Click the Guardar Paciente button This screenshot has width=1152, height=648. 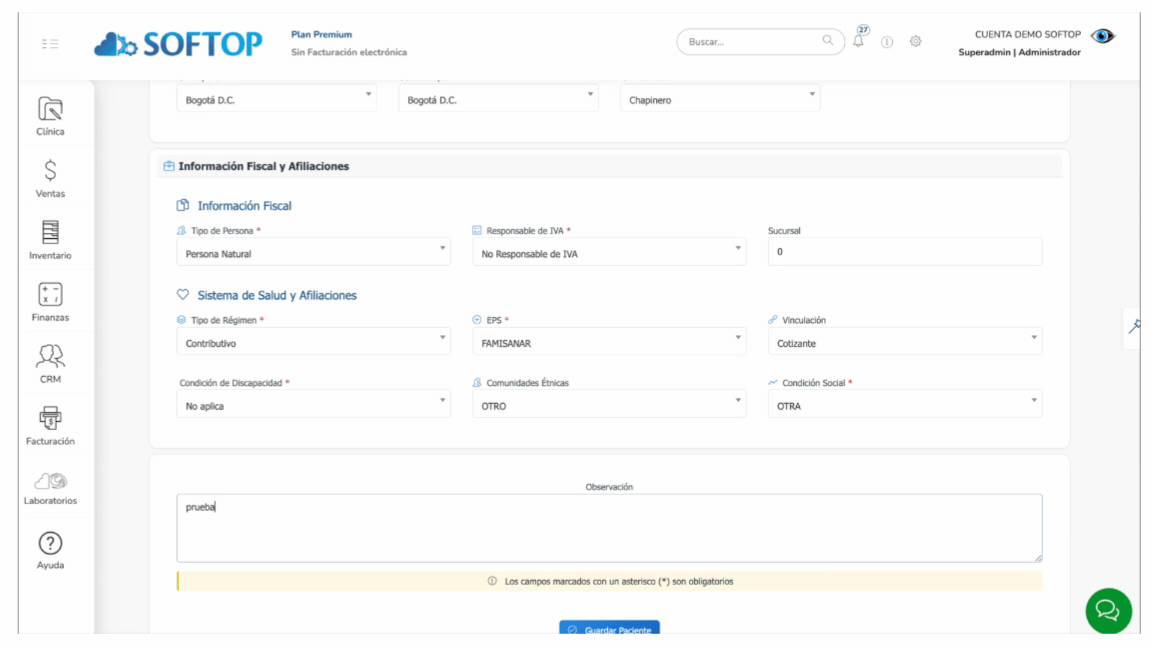point(609,628)
